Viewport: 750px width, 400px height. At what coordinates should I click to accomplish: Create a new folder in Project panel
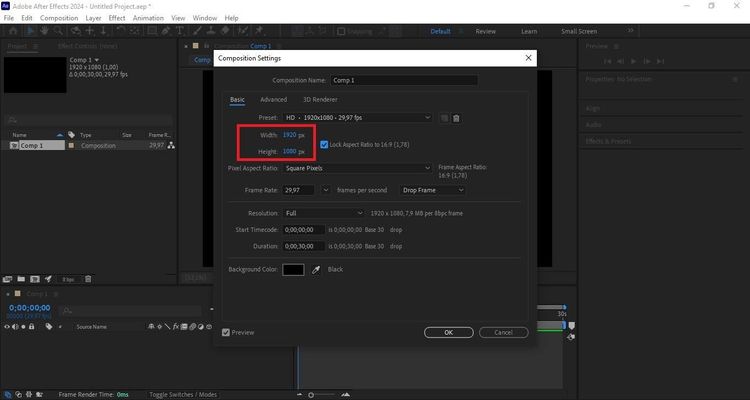coord(21,279)
